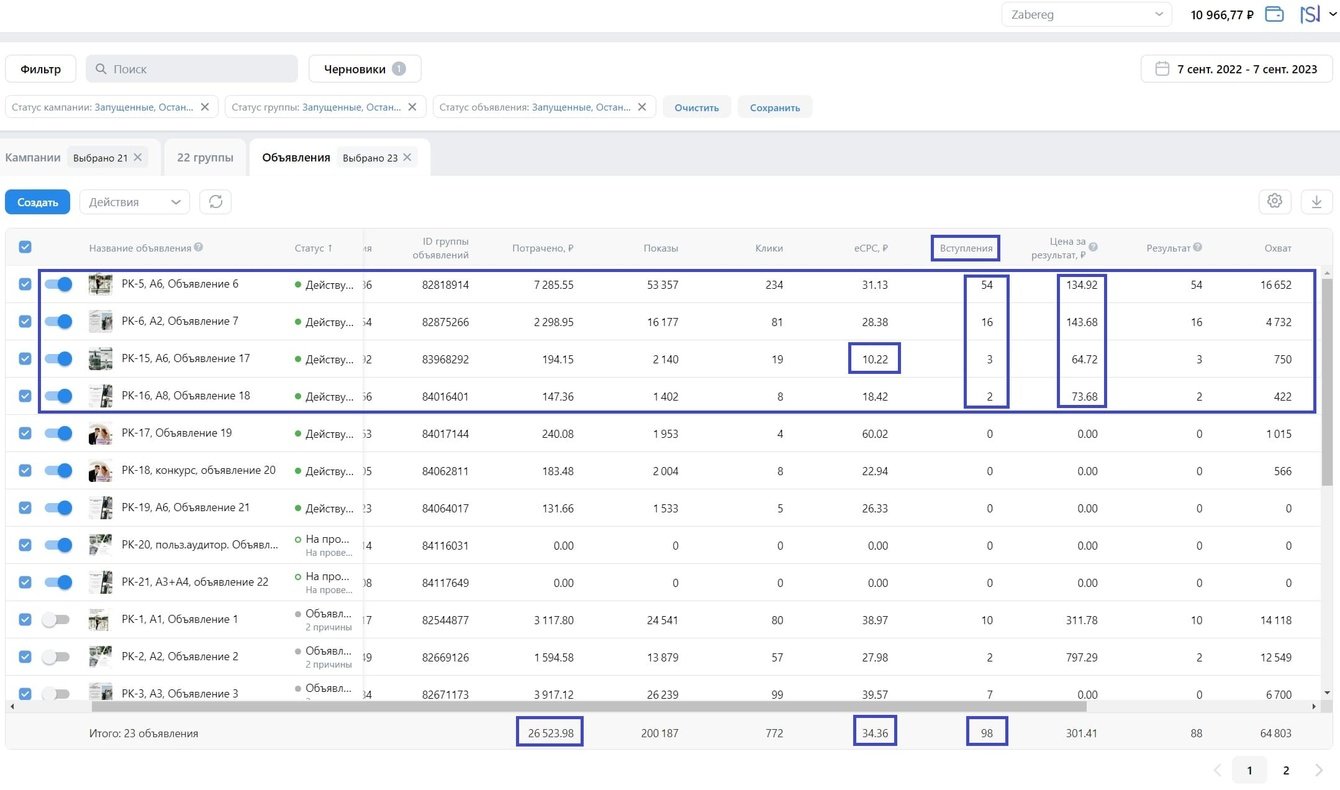This screenshot has width=1340, height=790.
Task: Click the refresh icon next to Действия
Action: click(x=215, y=202)
